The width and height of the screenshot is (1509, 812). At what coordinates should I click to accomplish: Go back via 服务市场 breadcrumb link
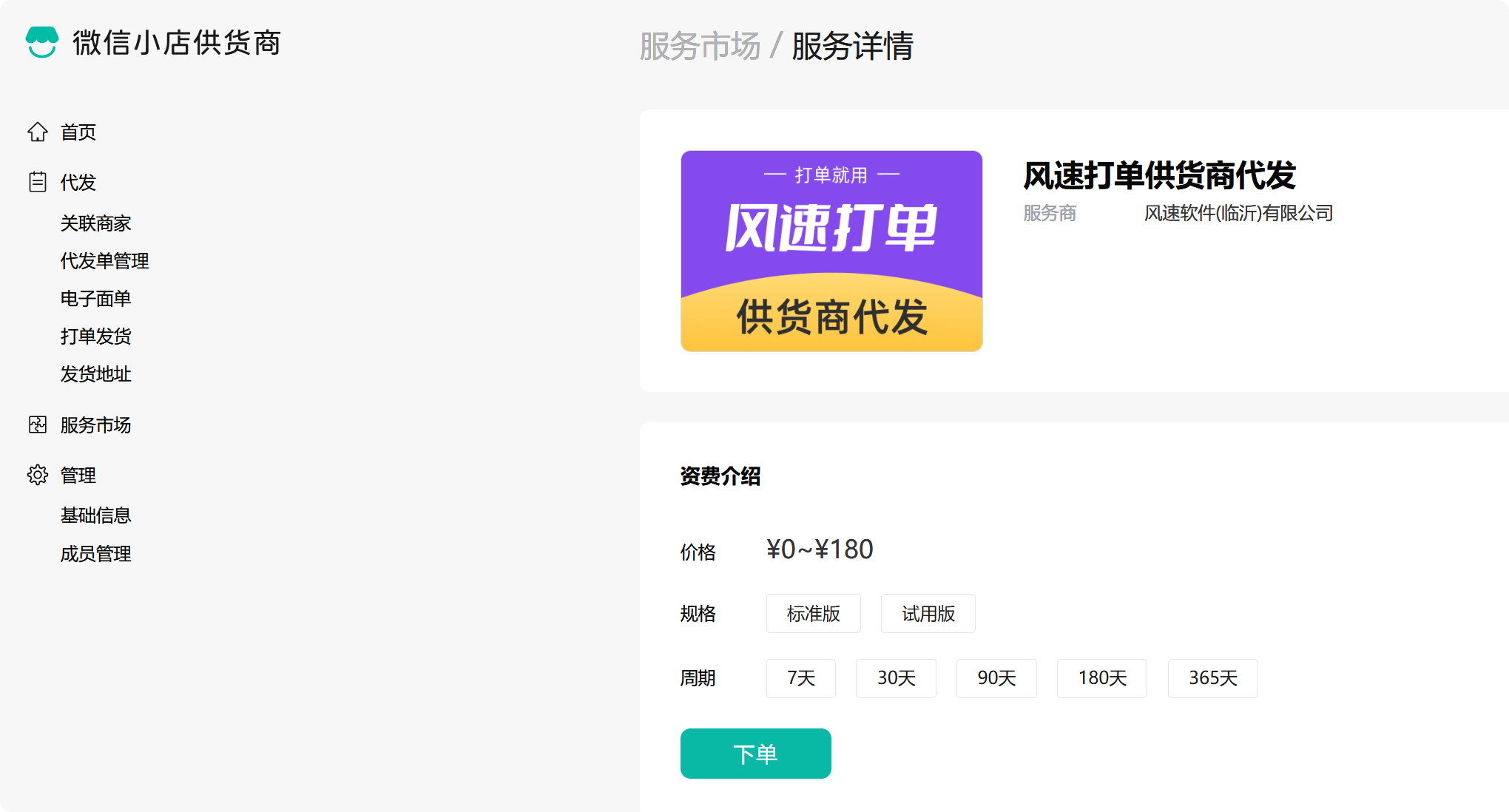700,46
